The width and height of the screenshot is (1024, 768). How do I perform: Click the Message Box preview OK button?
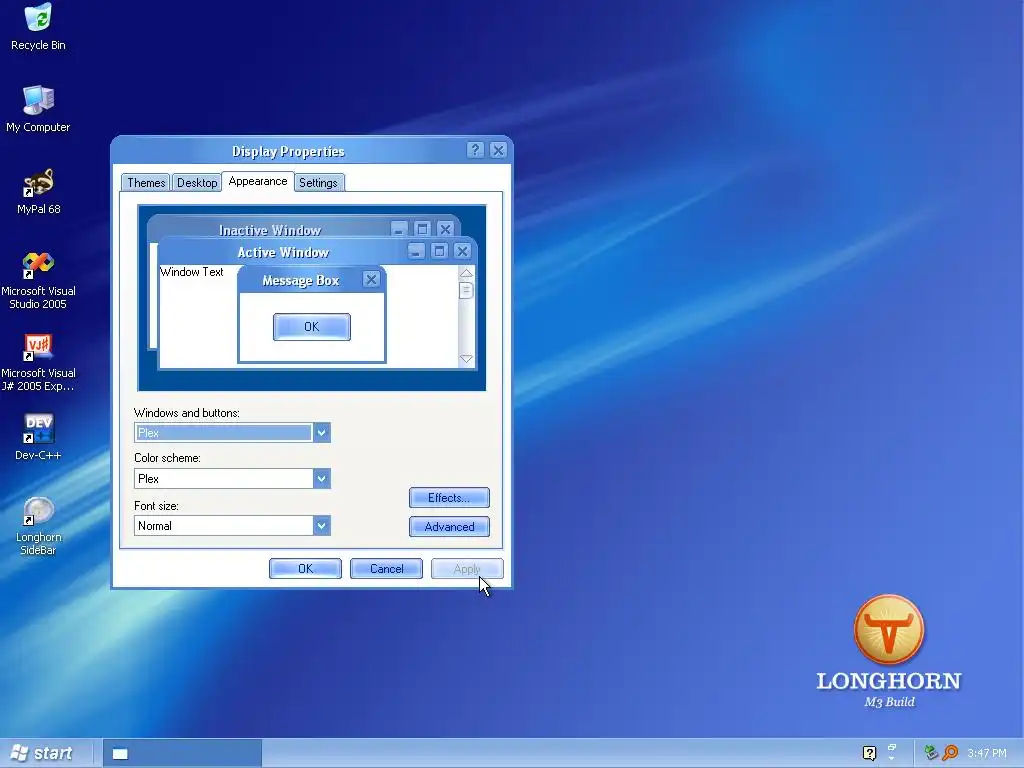click(312, 327)
